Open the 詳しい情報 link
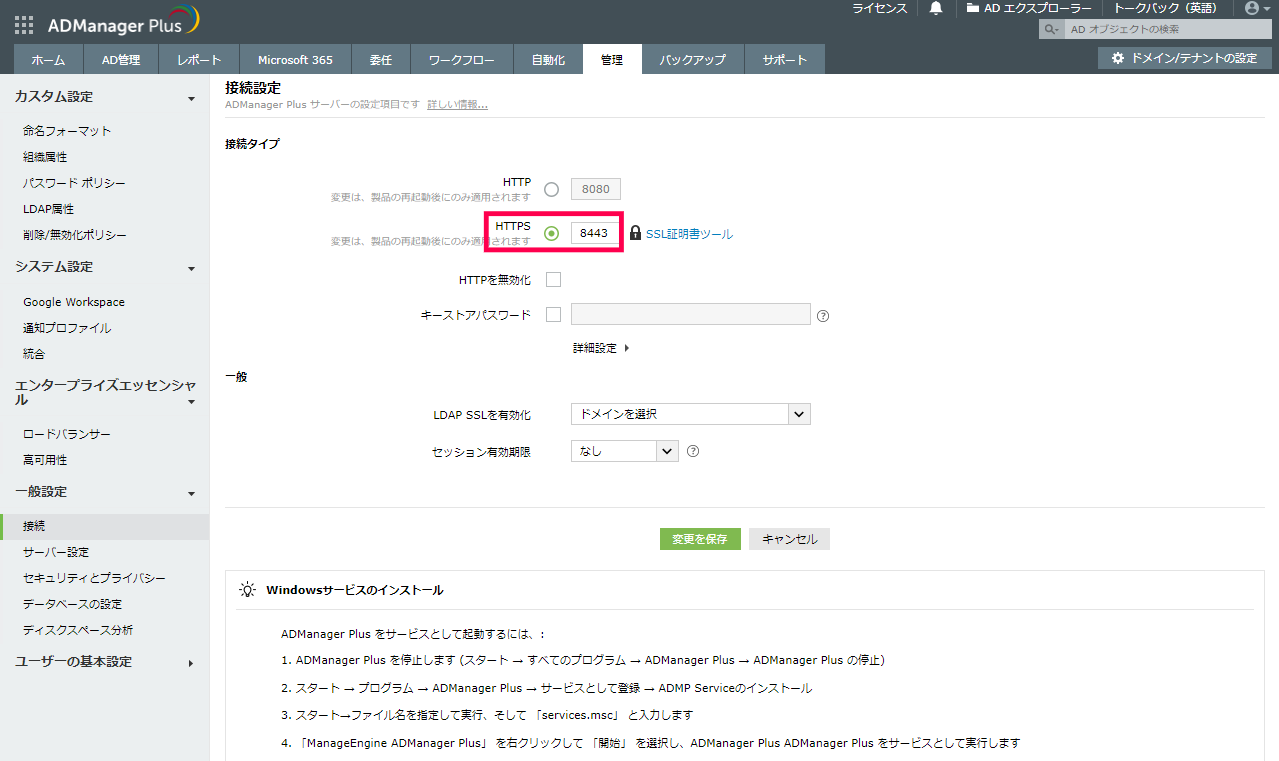The width and height of the screenshot is (1279, 761). [457, 104]
